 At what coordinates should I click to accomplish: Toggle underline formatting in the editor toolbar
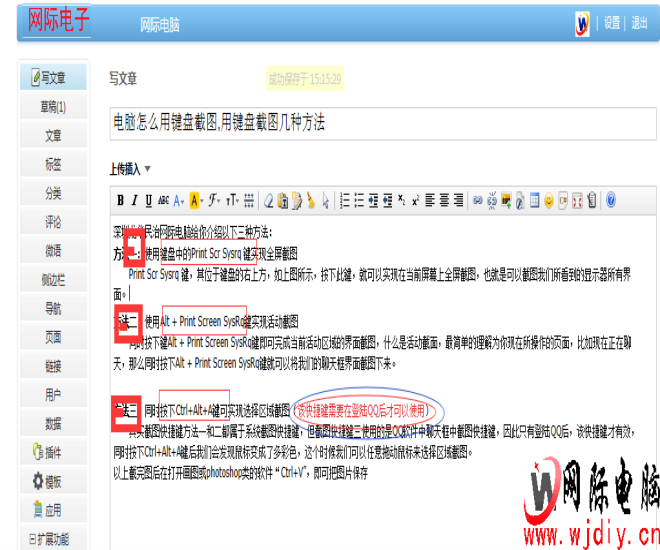pos(148,200)
